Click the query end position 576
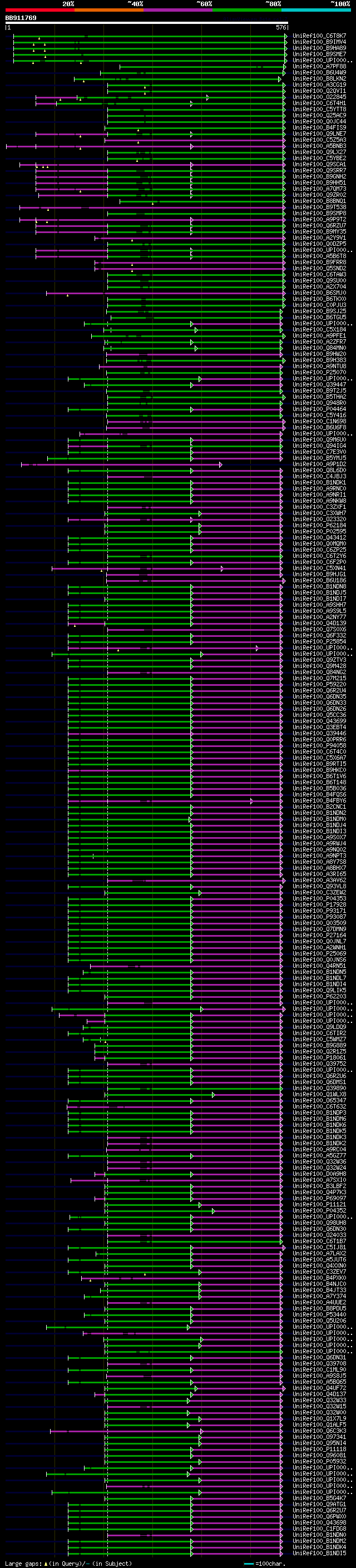Image resolution: width=356 pixels, height=1568 pixels. (281, 27)
